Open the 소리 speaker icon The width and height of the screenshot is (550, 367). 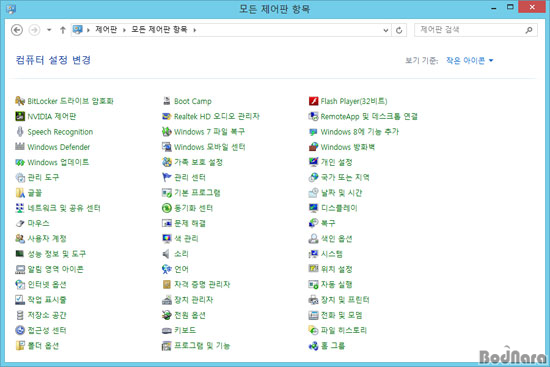(167, 254)
